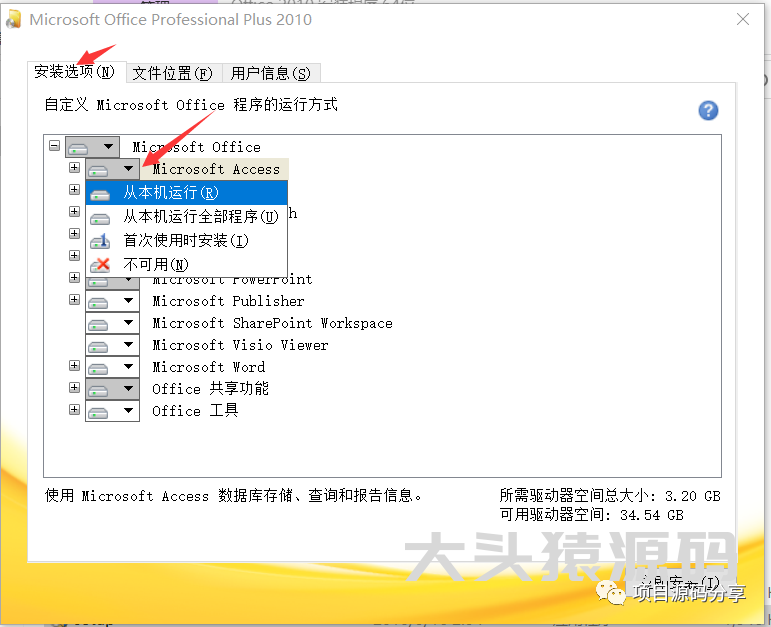
Task: Select the Microsoft SharePoint Workspace label
Action: 272,323
